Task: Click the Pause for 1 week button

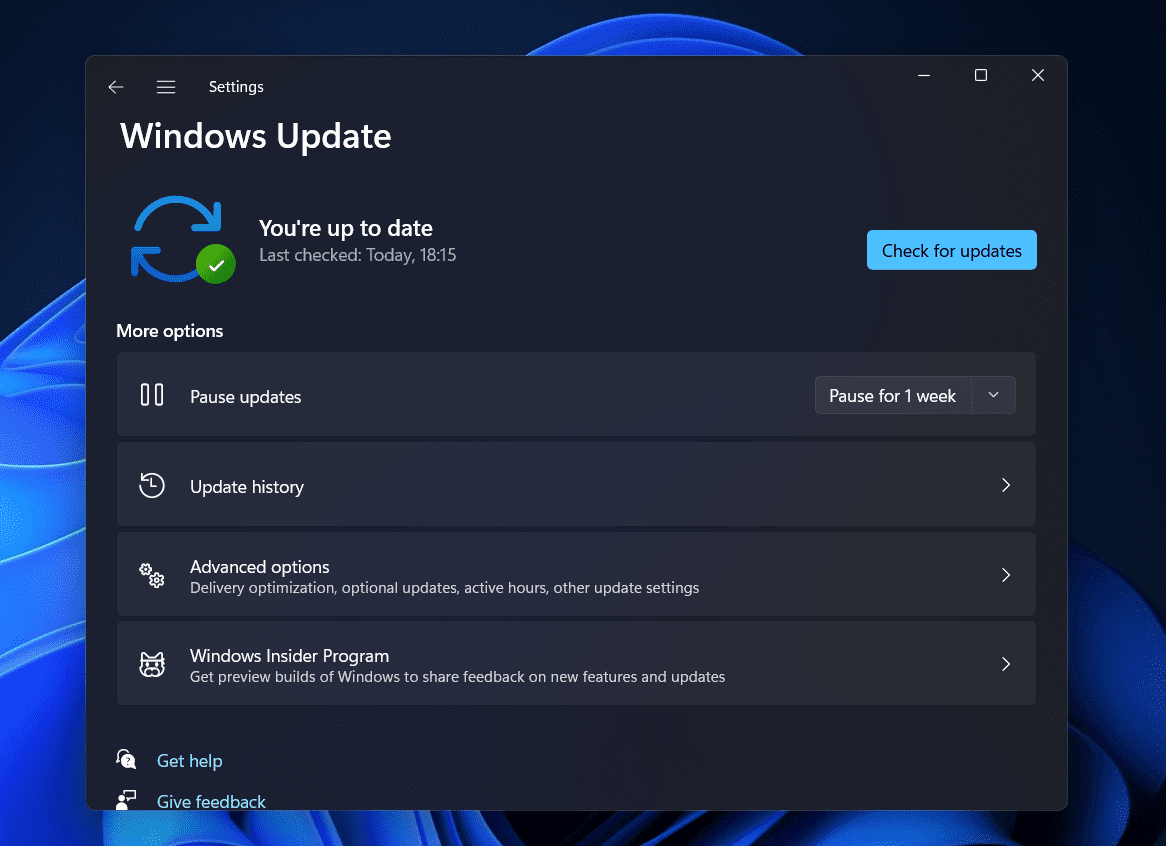Action: 892,395
